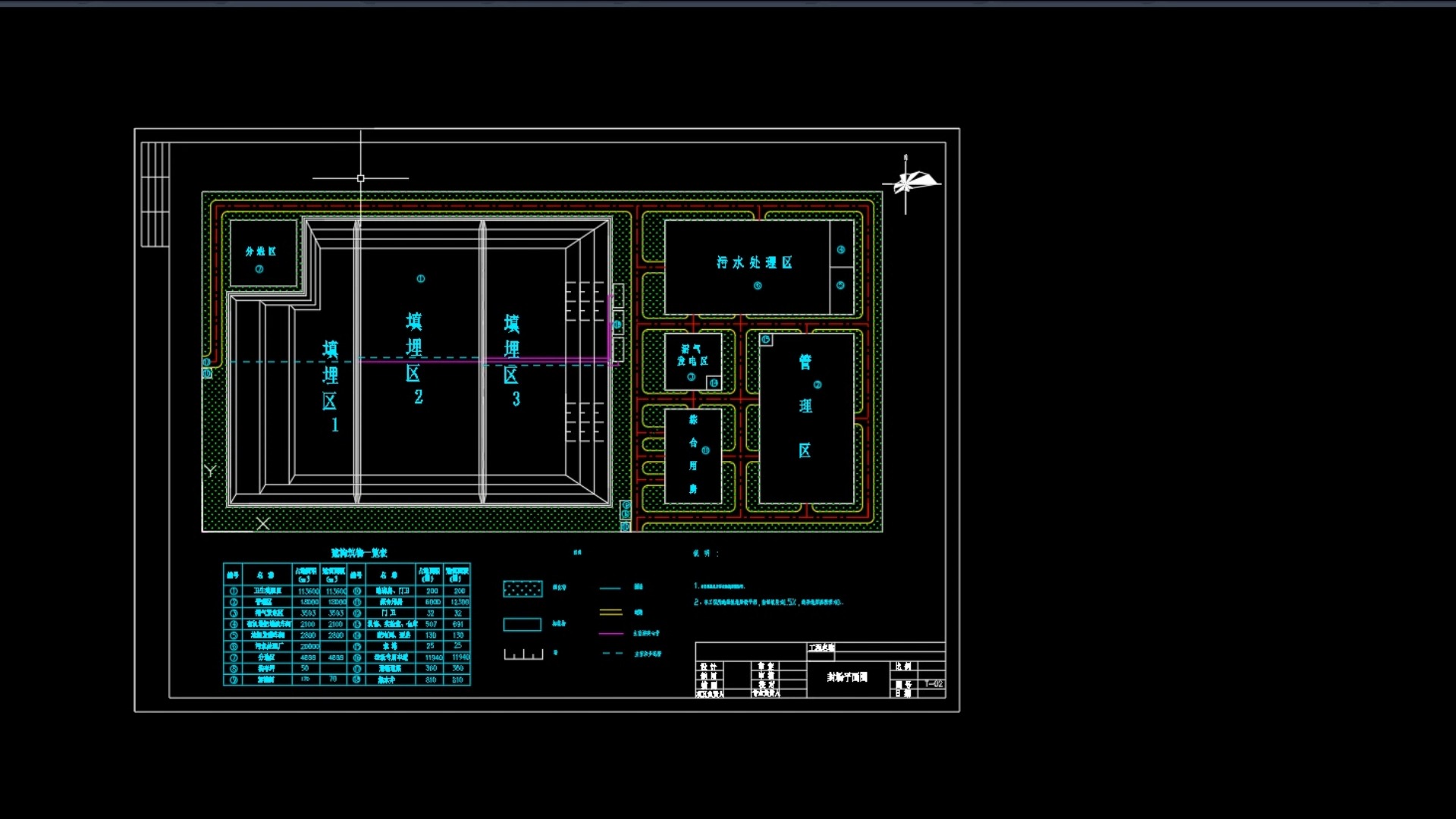Click circled number 1 above 填埋区 2

(421, 278)
